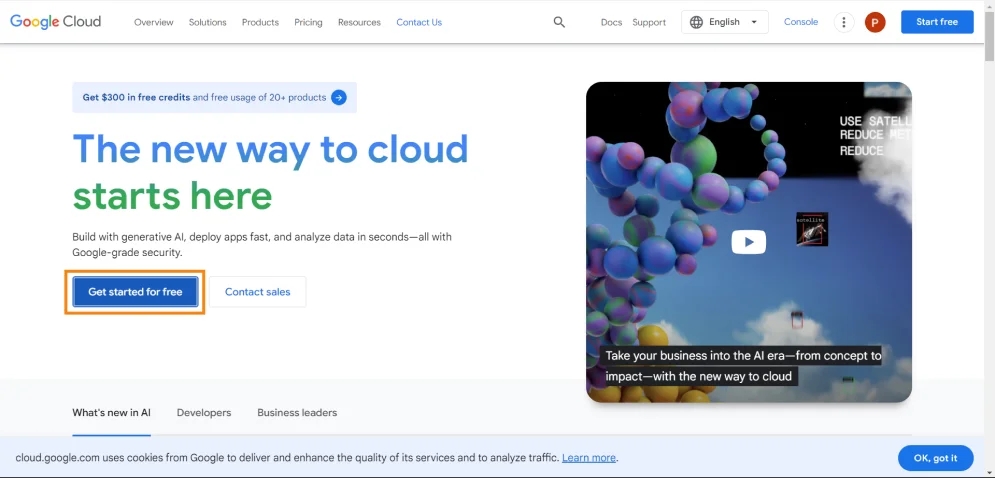The height and width of the screenshot is (478, 995).
Task: Open the profile avatar P
Action: tap(874, 22)
